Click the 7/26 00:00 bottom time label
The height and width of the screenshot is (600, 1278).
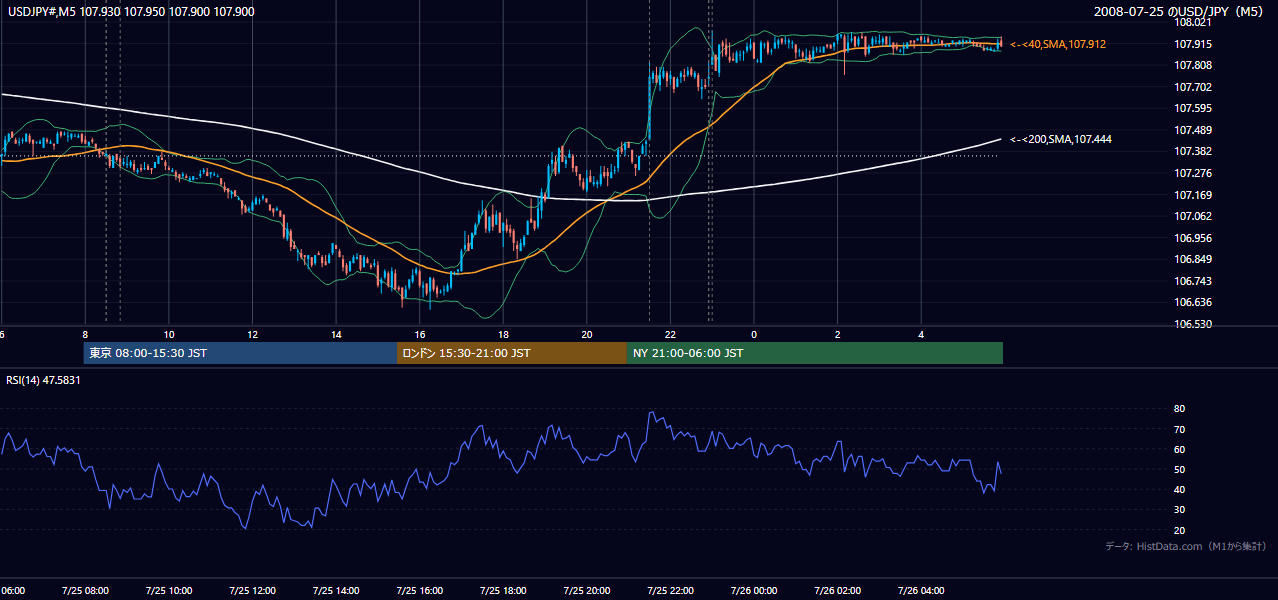tap(754, 590)
